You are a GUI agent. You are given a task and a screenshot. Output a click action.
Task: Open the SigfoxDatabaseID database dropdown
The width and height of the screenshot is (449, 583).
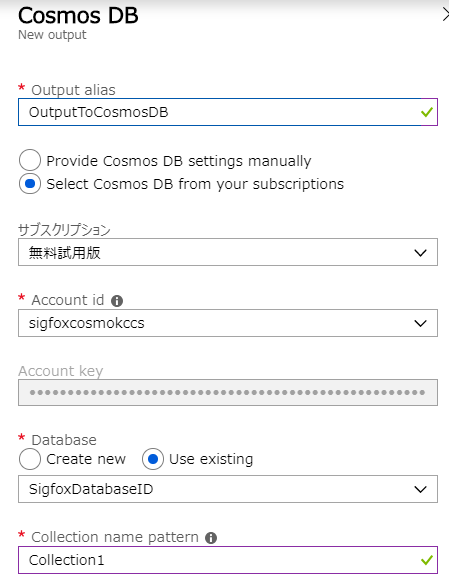[228, 489]
